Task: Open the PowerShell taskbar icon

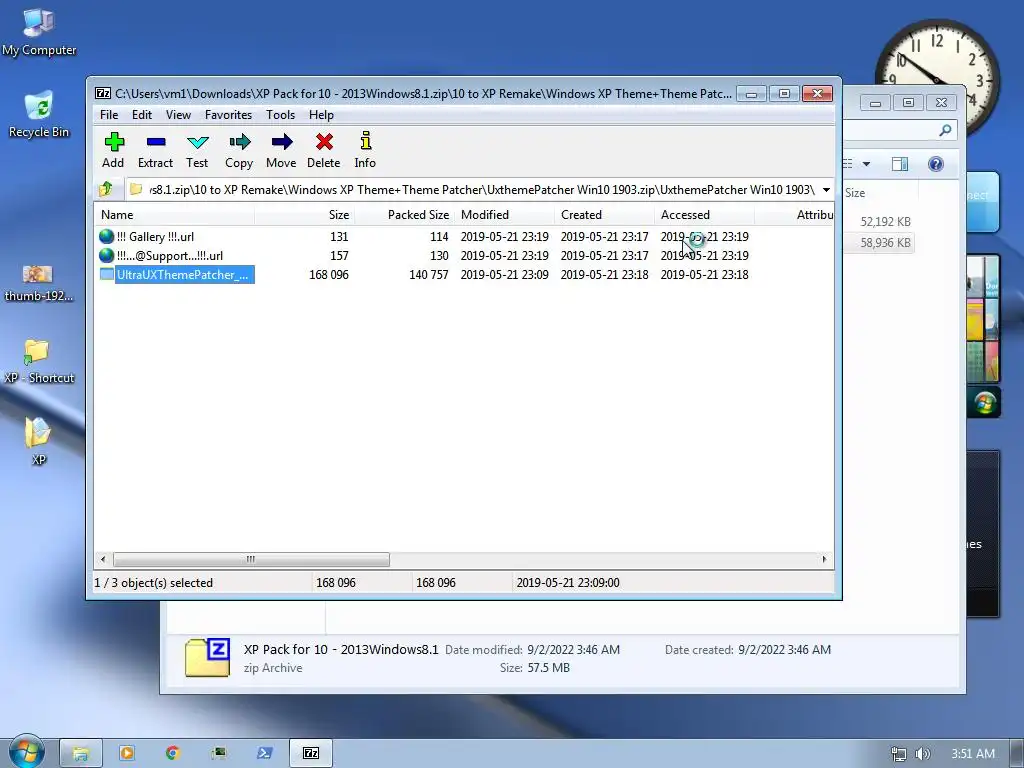Action: (x=264, y=753)
